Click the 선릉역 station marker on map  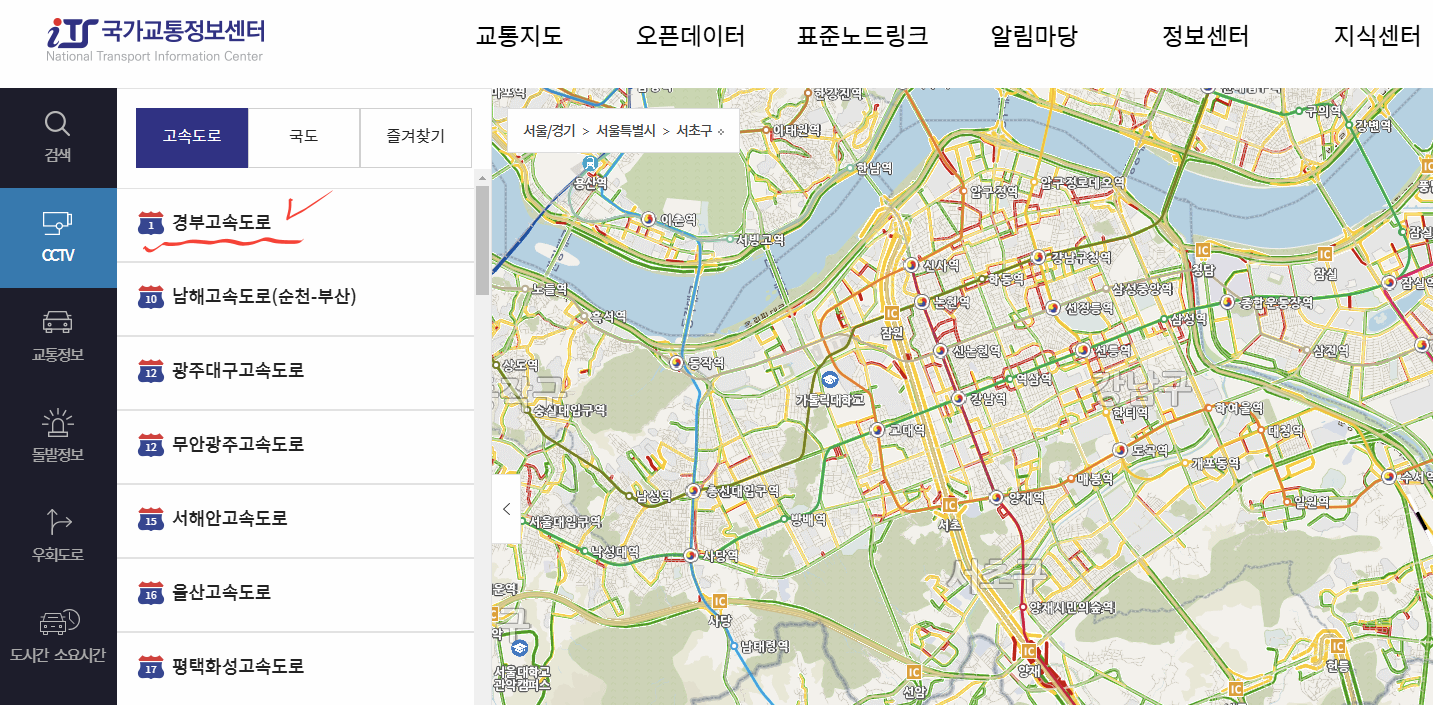coord(1082,351)
